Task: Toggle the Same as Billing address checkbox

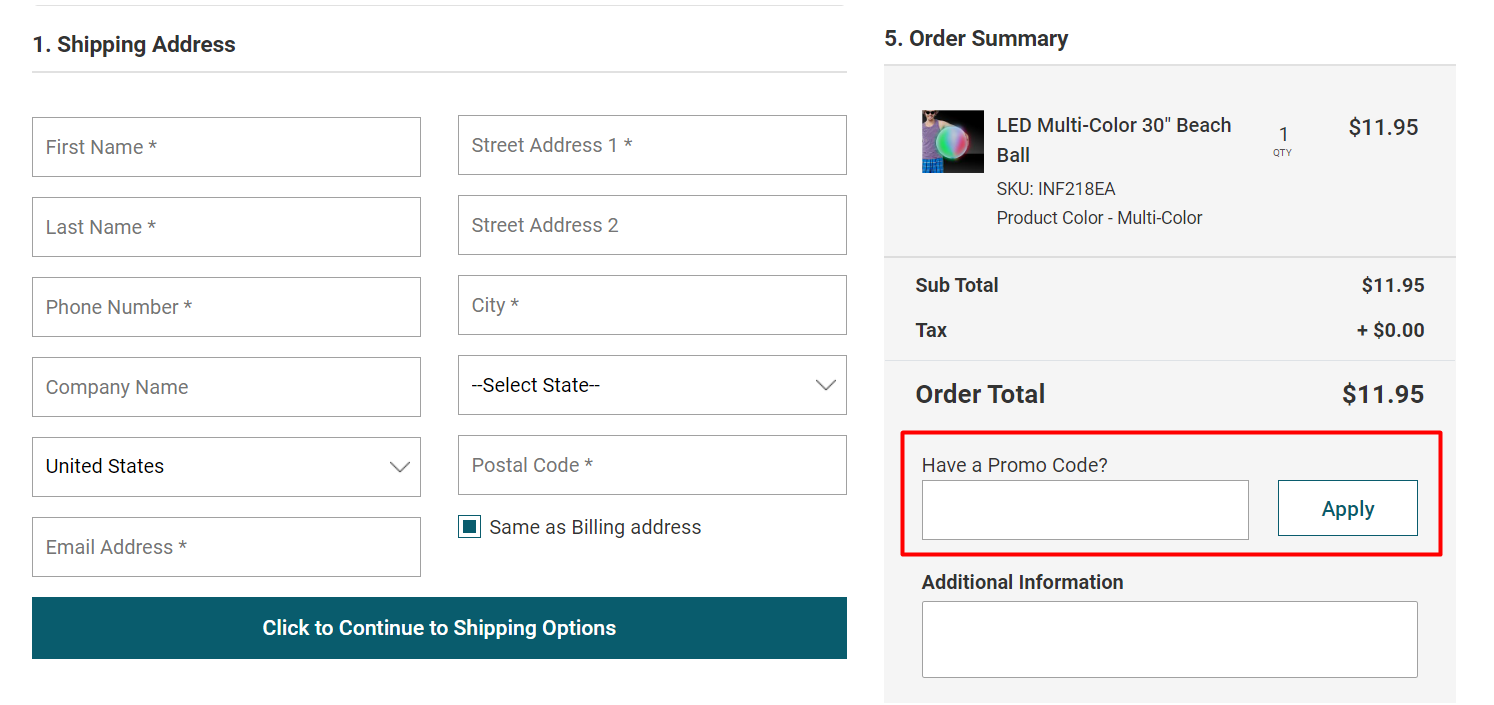Action: (469, 527)
